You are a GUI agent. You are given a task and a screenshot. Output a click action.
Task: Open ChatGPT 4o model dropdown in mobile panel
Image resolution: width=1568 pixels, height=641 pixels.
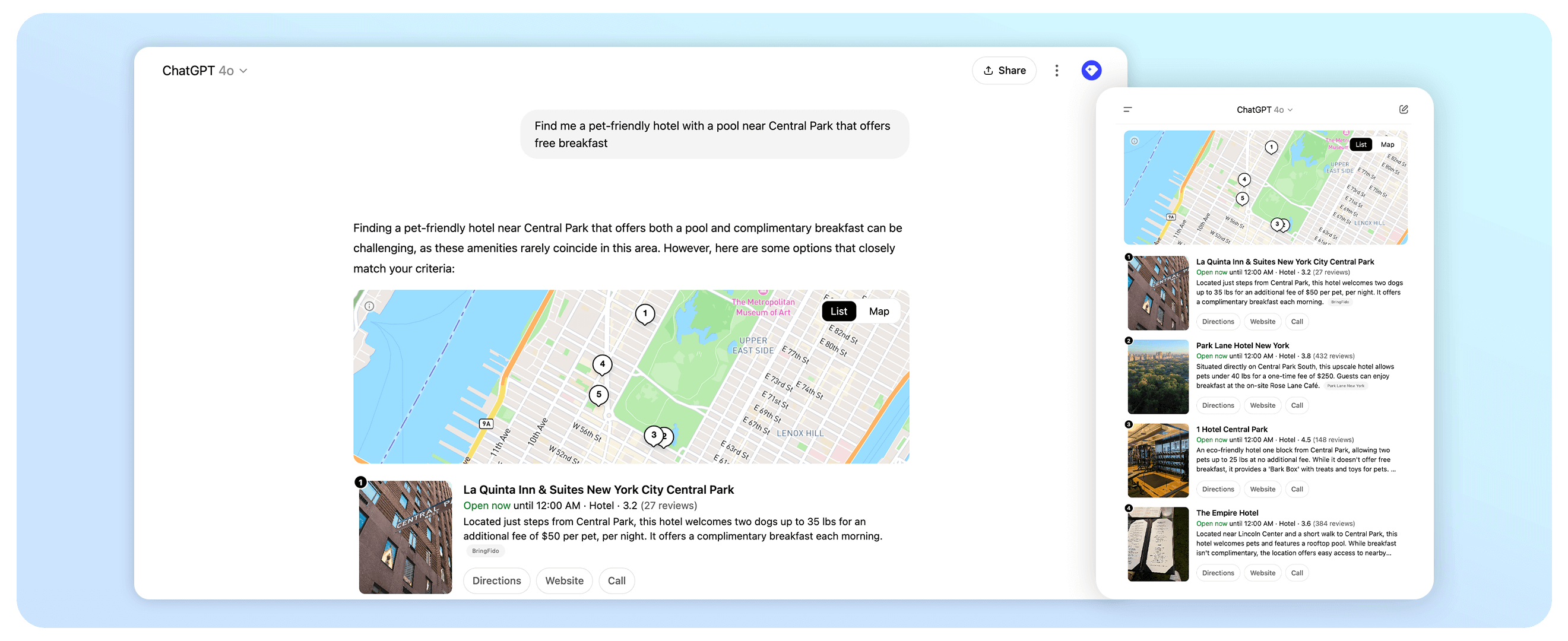[x=1264, y=110]
